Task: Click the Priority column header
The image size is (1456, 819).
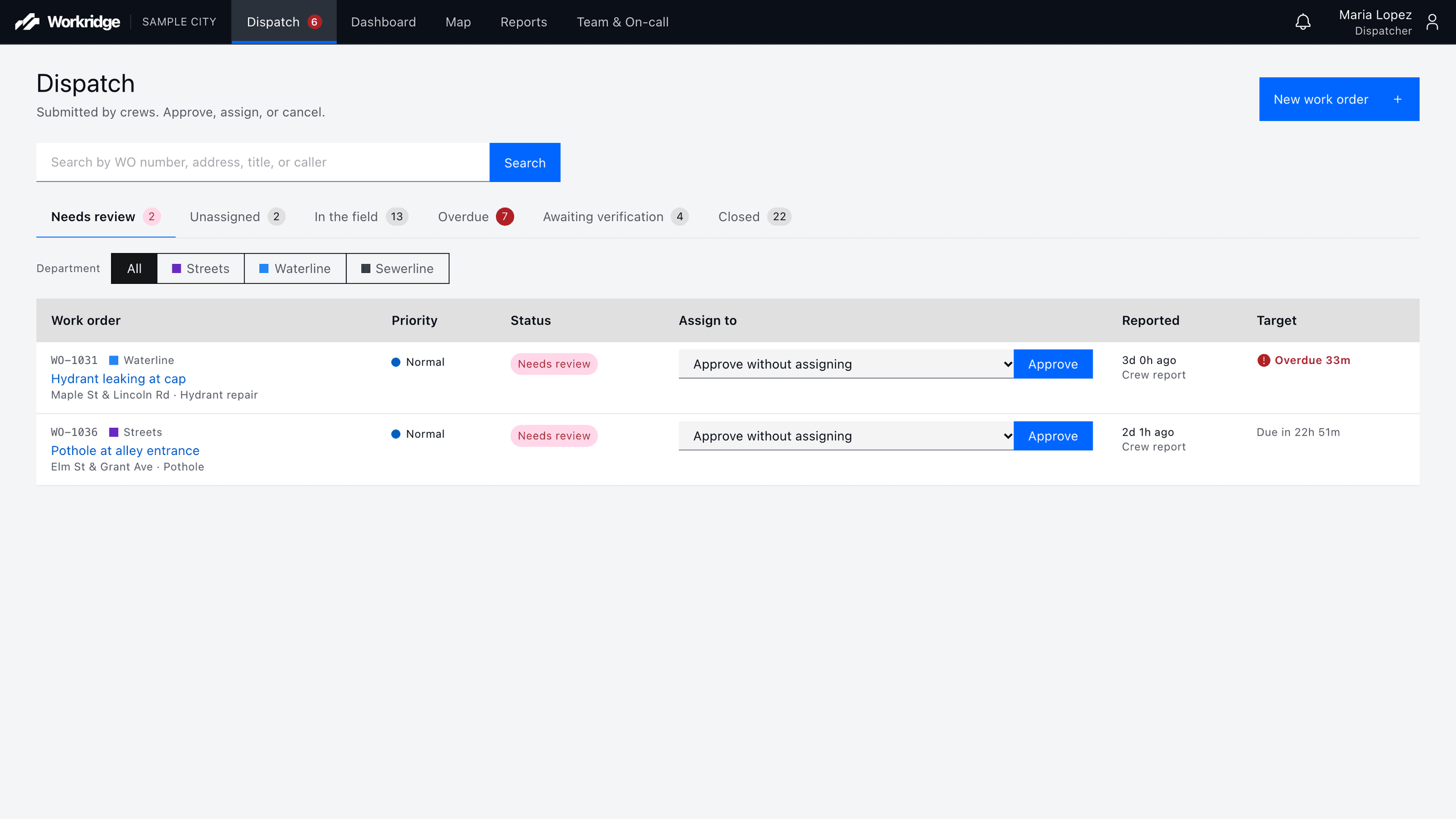Action: 414,320
